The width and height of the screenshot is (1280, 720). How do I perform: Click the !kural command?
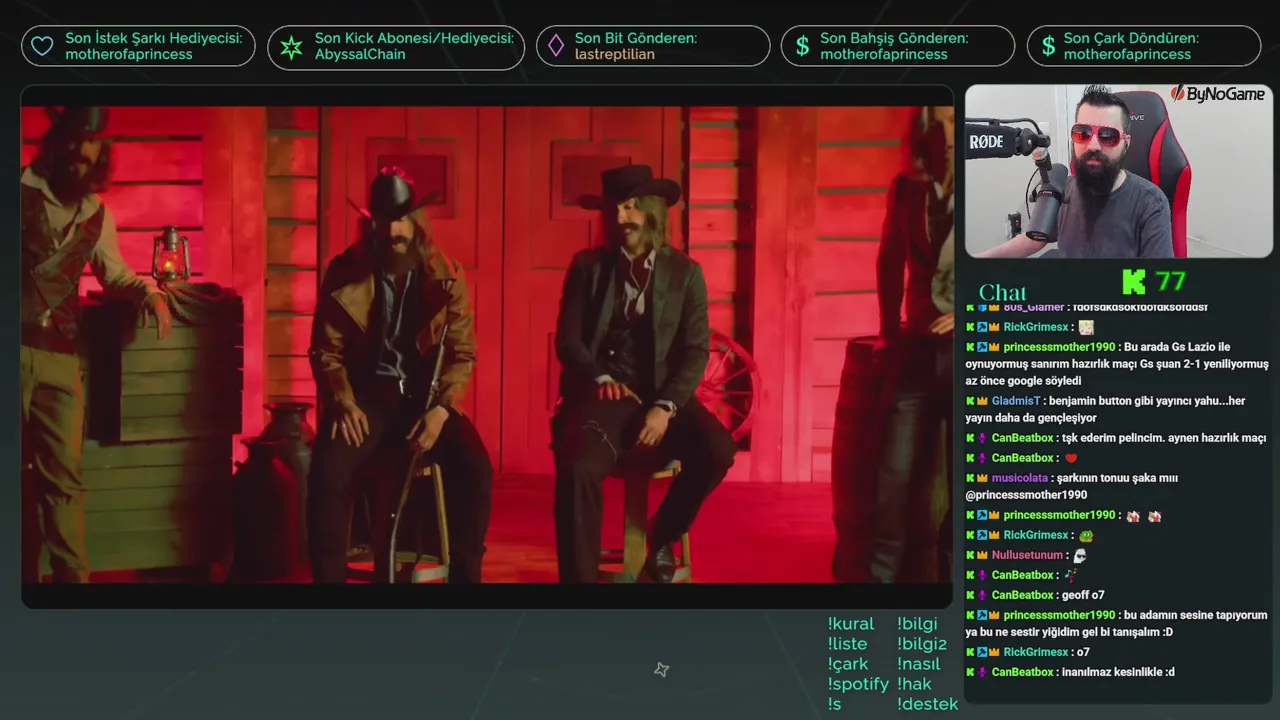click(x=851, y=624)
